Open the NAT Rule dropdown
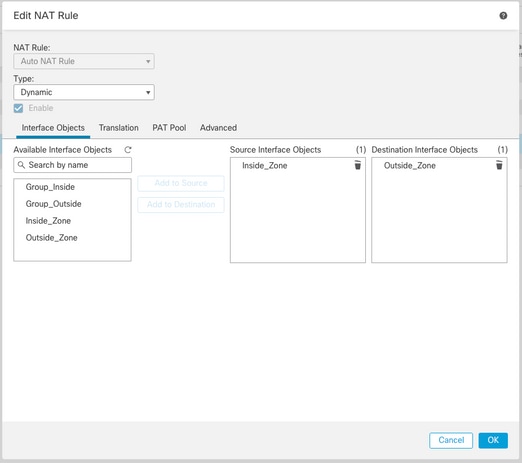 click(84, 61)
